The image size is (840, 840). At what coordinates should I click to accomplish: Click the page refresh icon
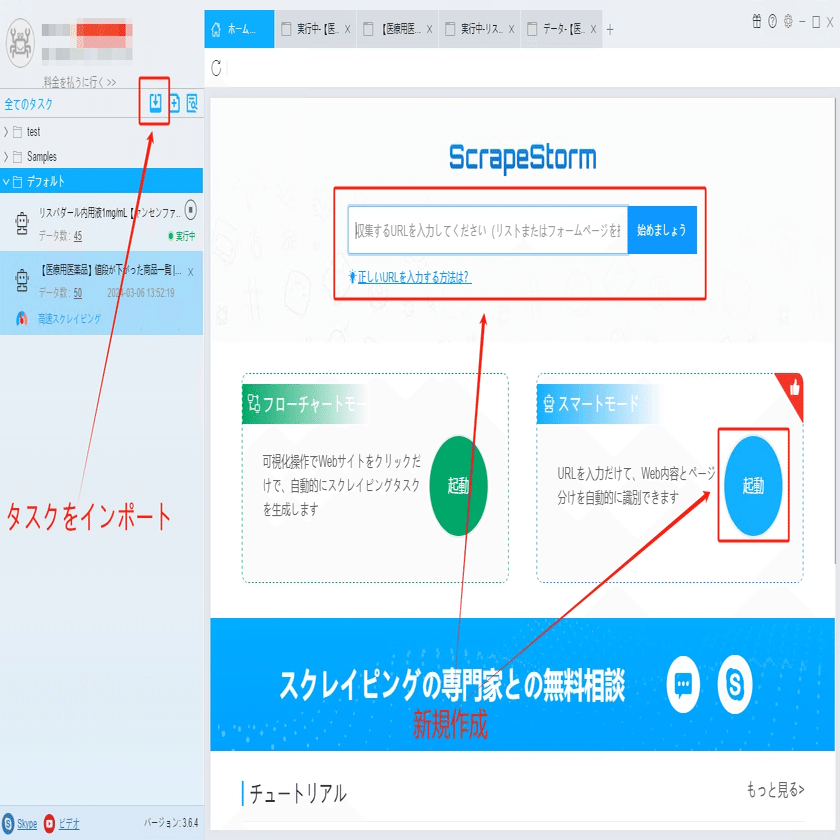tap(216, 68)
